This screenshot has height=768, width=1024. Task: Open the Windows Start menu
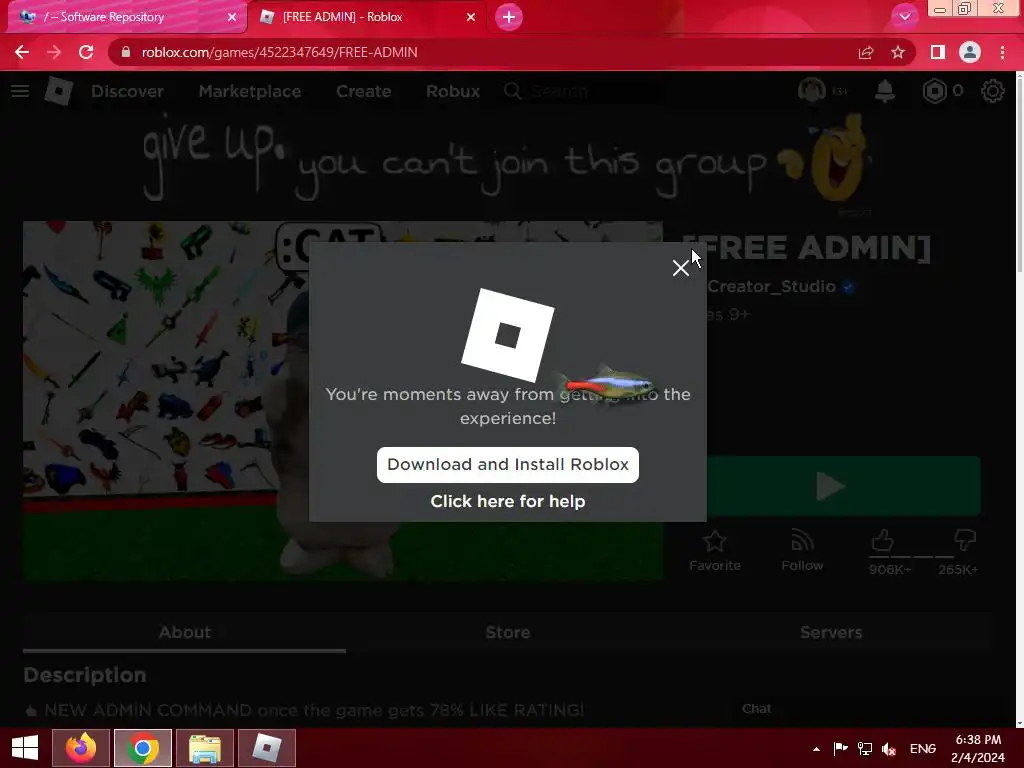coord(25,748)
